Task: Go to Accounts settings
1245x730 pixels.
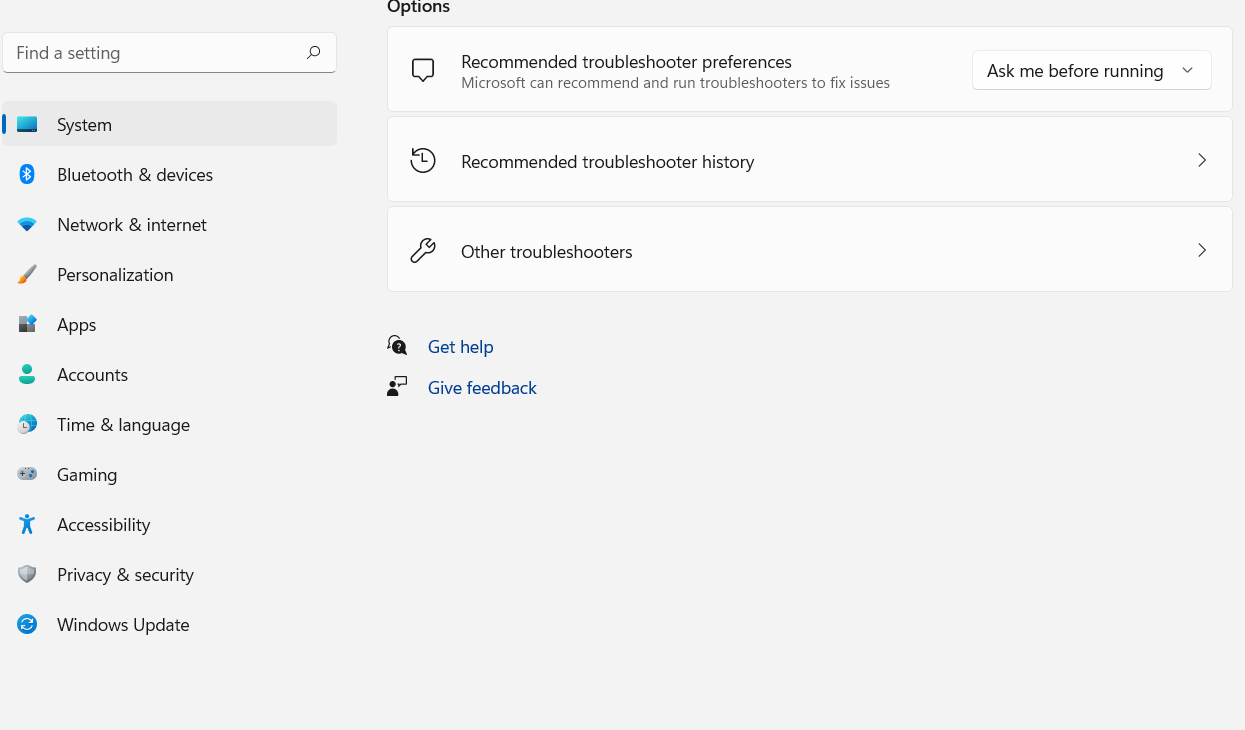Action: [x=92, y=375]
